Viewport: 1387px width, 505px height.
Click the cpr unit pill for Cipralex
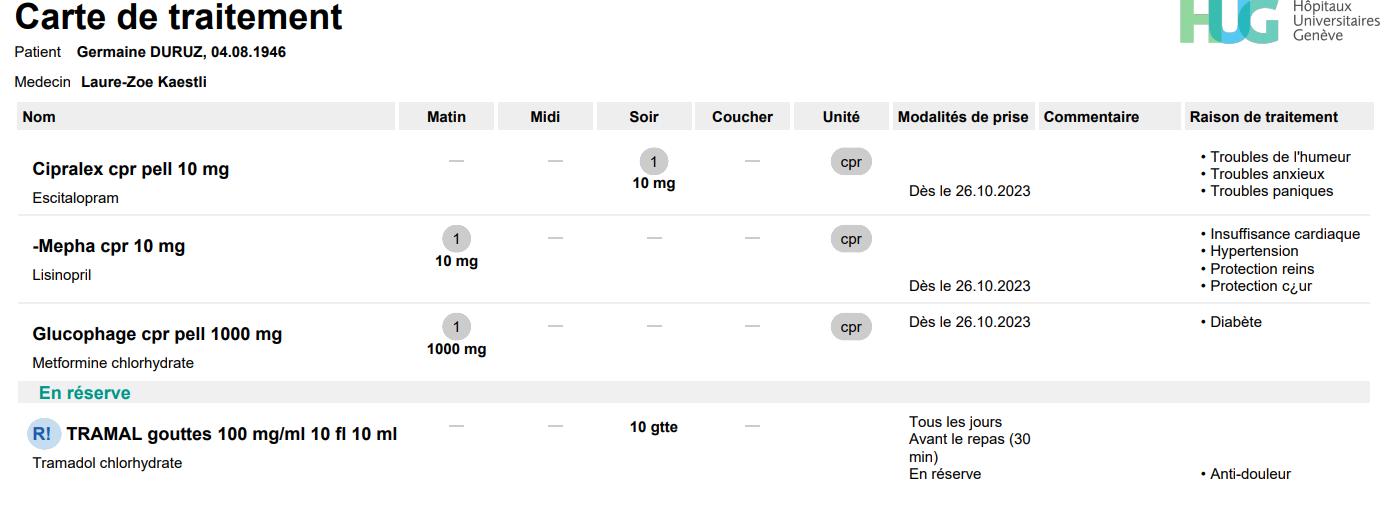point(851,162)
